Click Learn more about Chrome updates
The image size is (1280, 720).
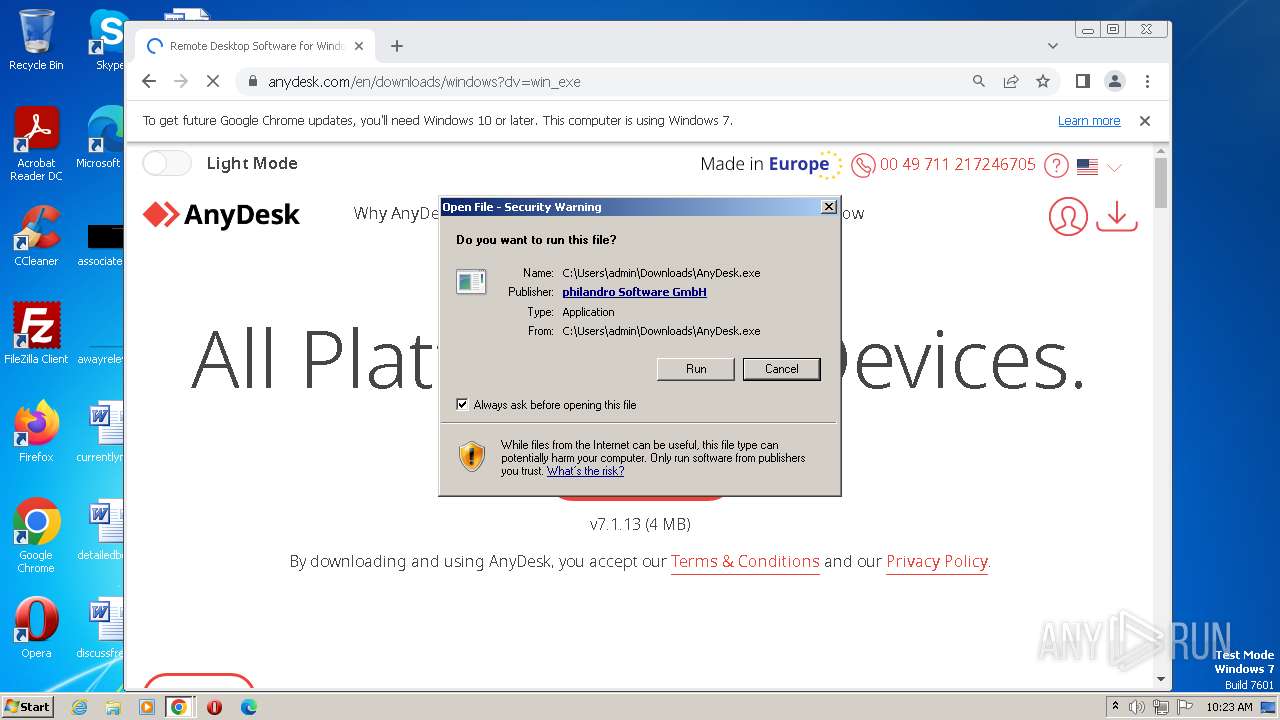[x=1089, y=121]
